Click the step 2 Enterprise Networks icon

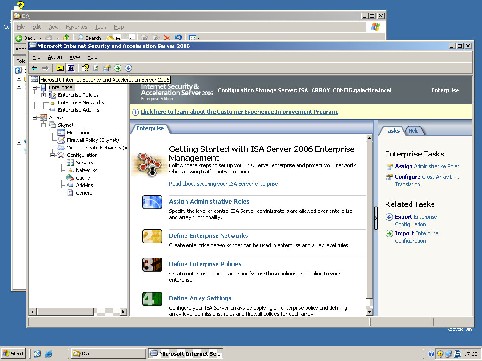click(152, 236)
